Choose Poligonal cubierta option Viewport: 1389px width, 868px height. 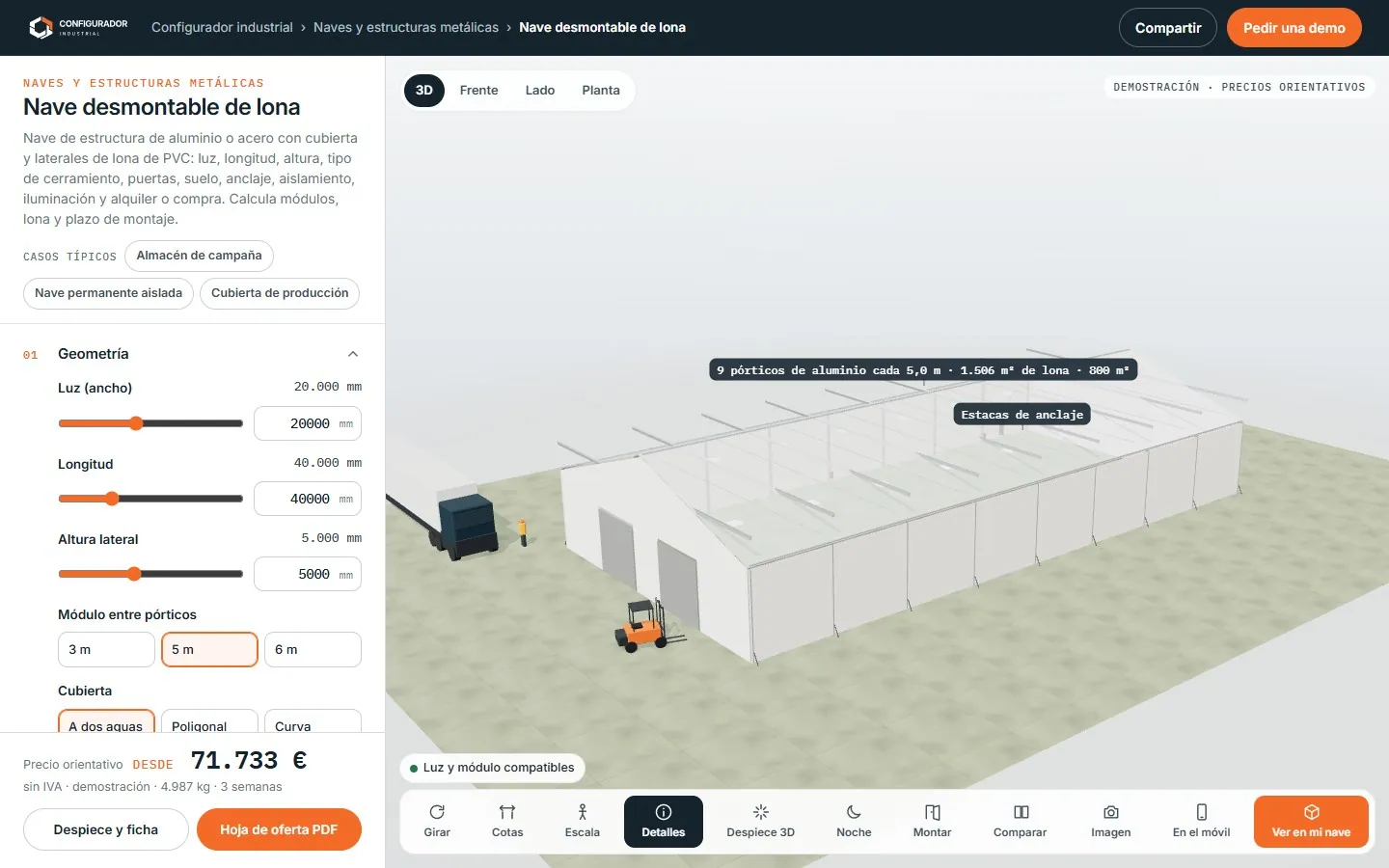[209, 720]
